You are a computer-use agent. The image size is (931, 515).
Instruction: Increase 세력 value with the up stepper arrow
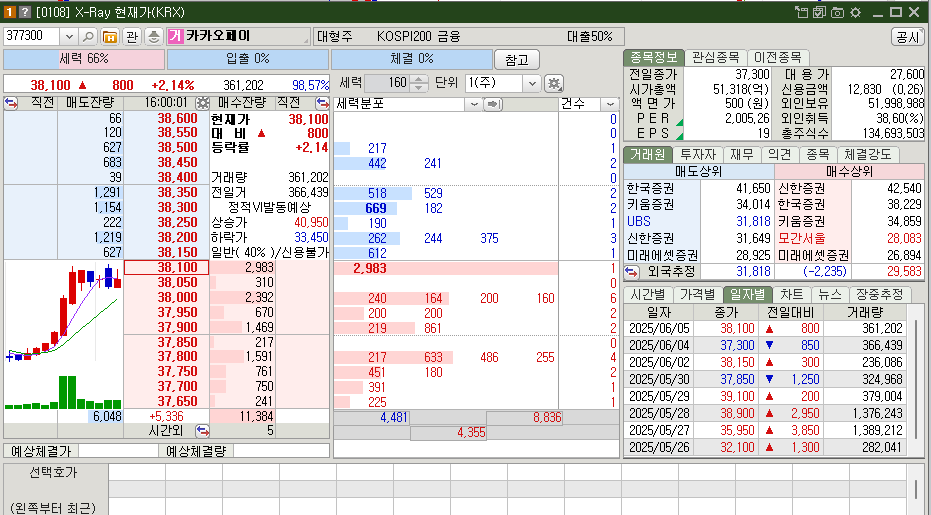(419, 79)
